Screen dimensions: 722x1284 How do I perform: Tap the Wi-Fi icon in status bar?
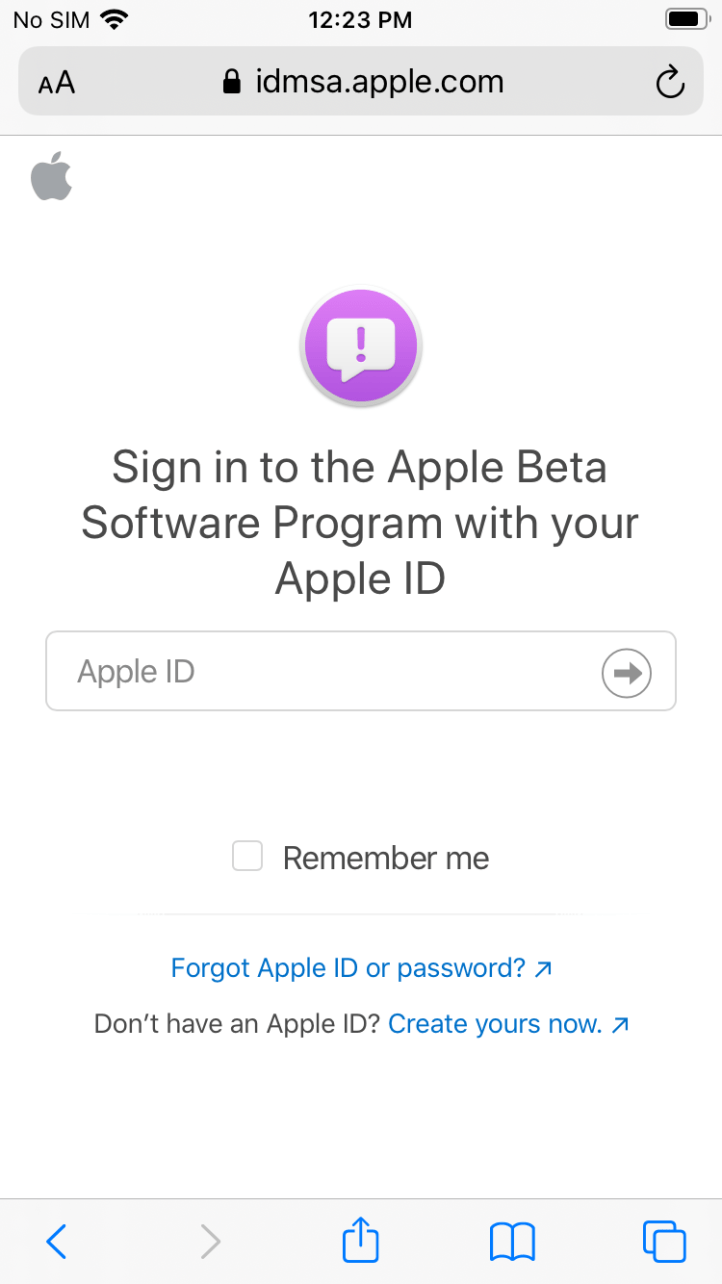112,18
